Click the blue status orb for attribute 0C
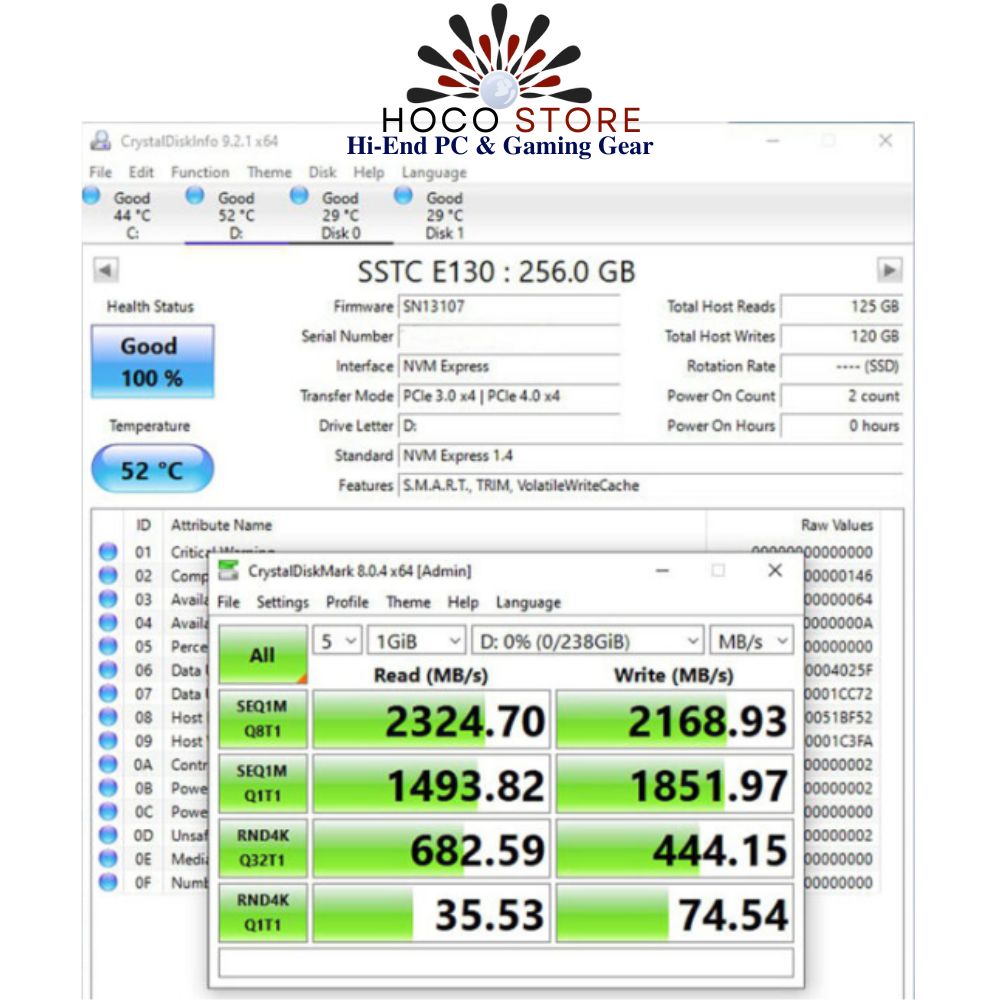This screenshot has width=1000, height=1000. point(108,811)
